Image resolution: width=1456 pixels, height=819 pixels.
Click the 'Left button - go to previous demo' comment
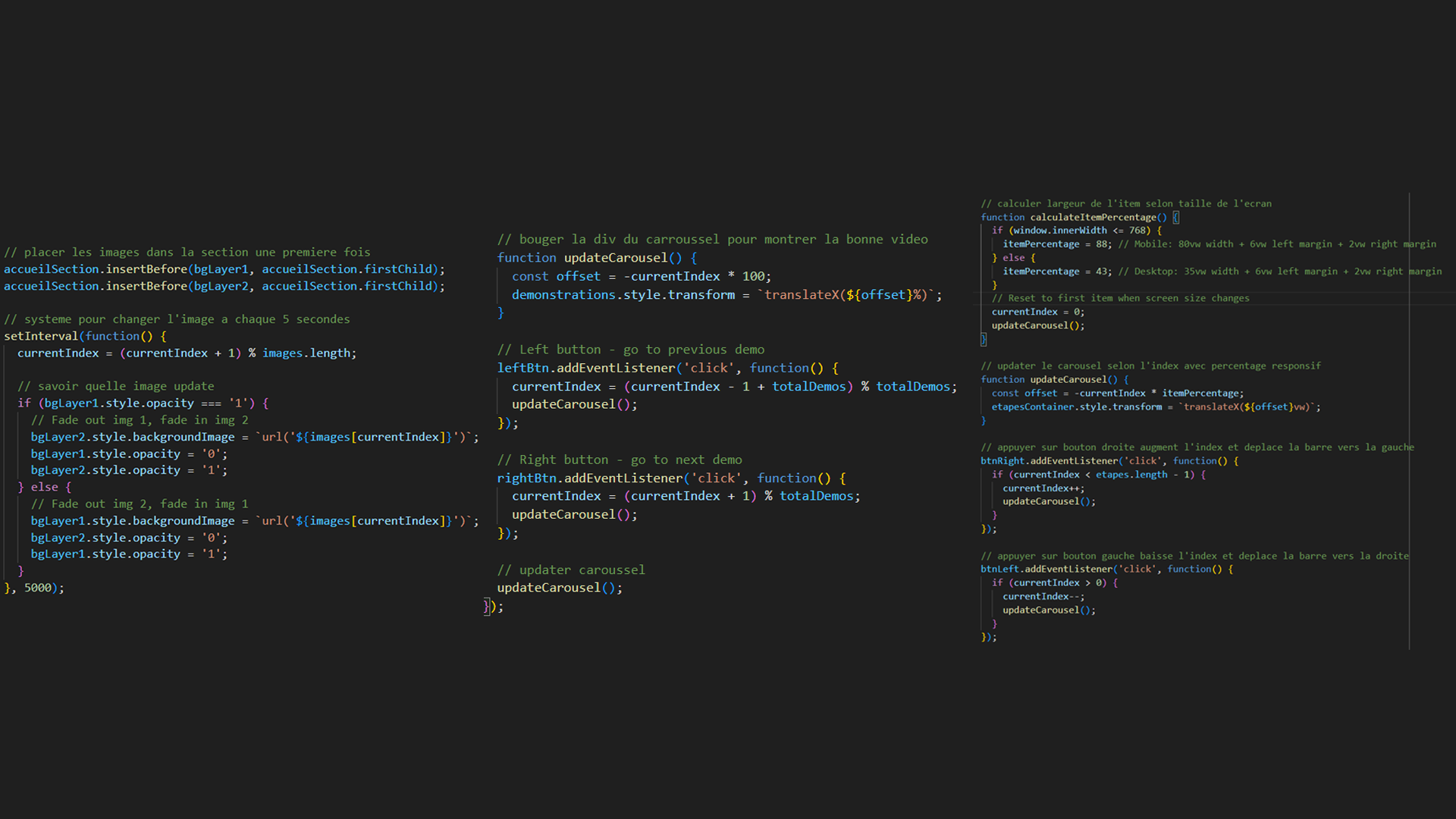(x=630, y=350)
